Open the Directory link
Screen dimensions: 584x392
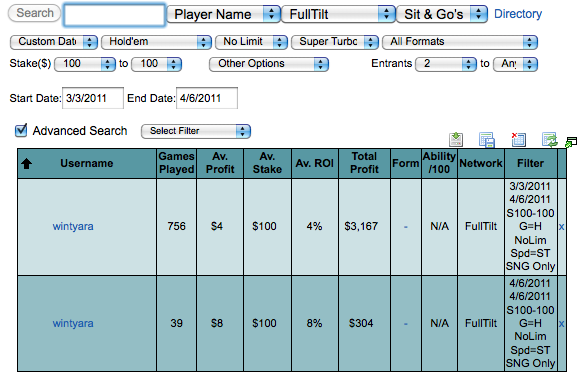coord(518,14)
